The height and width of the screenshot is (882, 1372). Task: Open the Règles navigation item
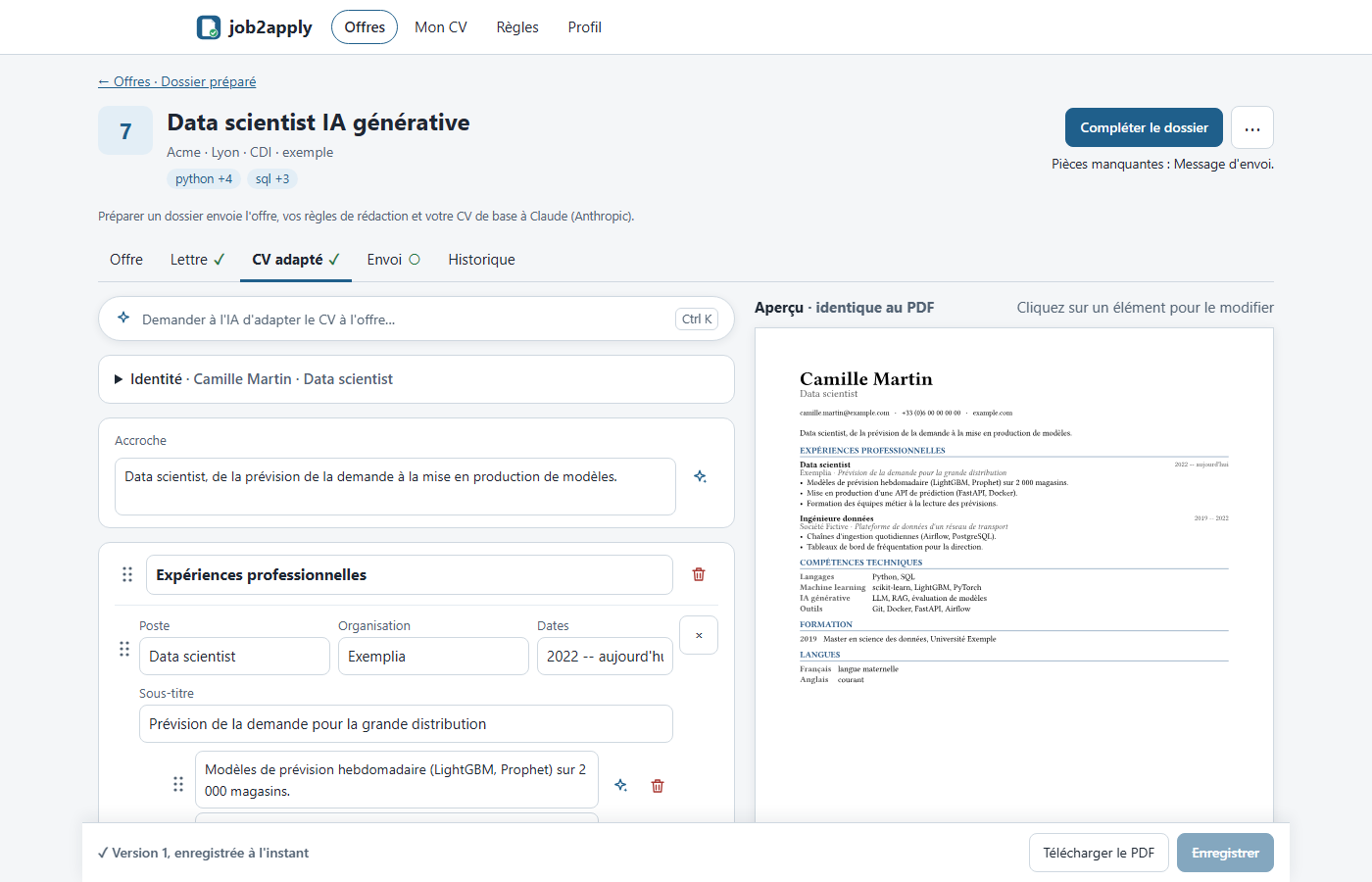pos(517,27)
